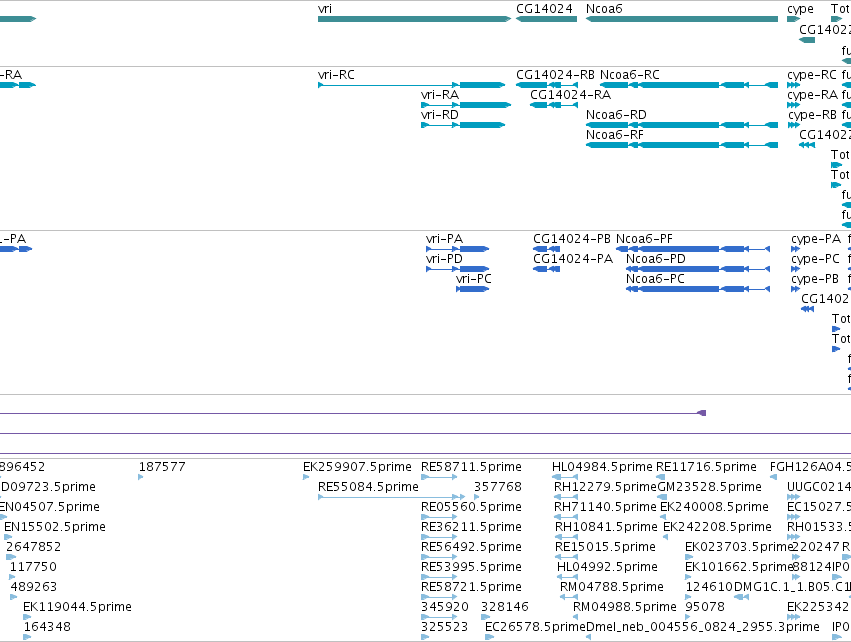Click the cype-RC transcript label
The width and height of the screenshot is (851, 642).
click(812, 75)
